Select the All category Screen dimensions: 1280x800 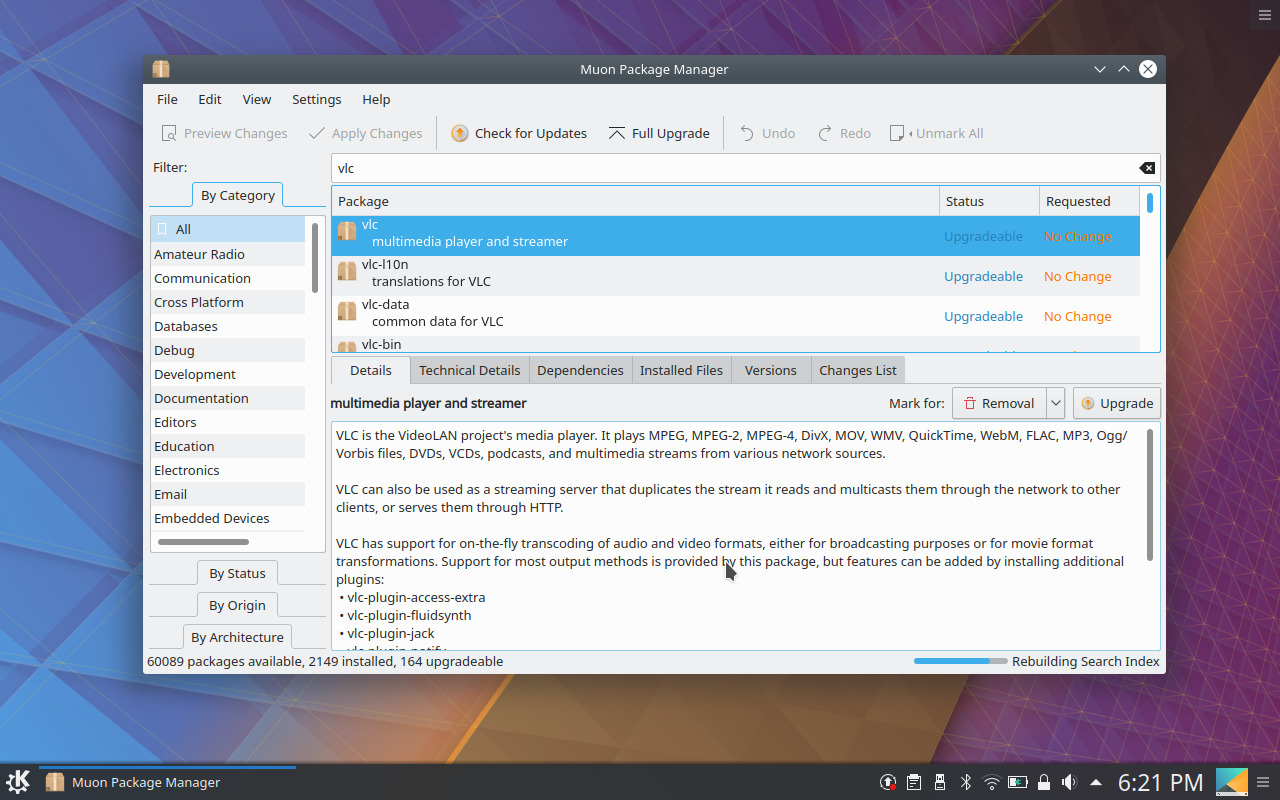tap(228, 229)
